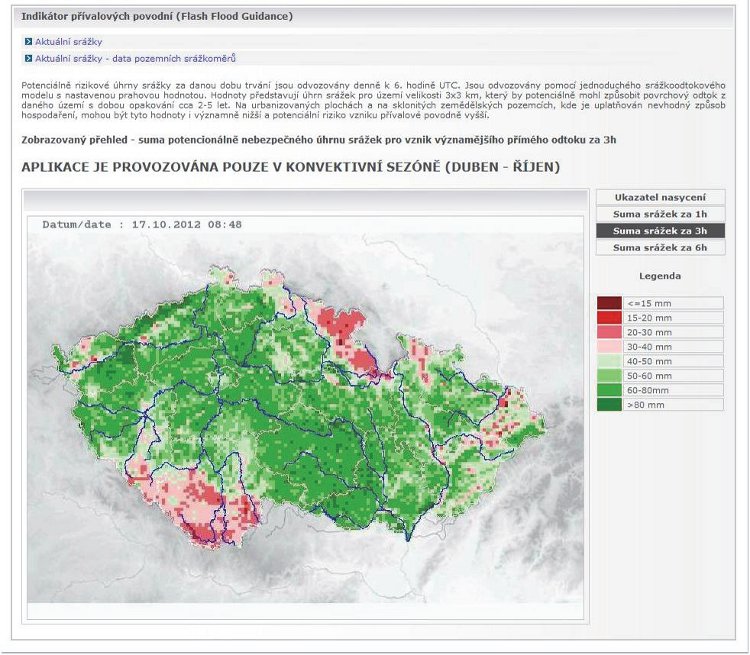Screen dimensions: 750x655
Task: Click the 40-50 mm pale green swatch
Action: (x=609, y=361)
